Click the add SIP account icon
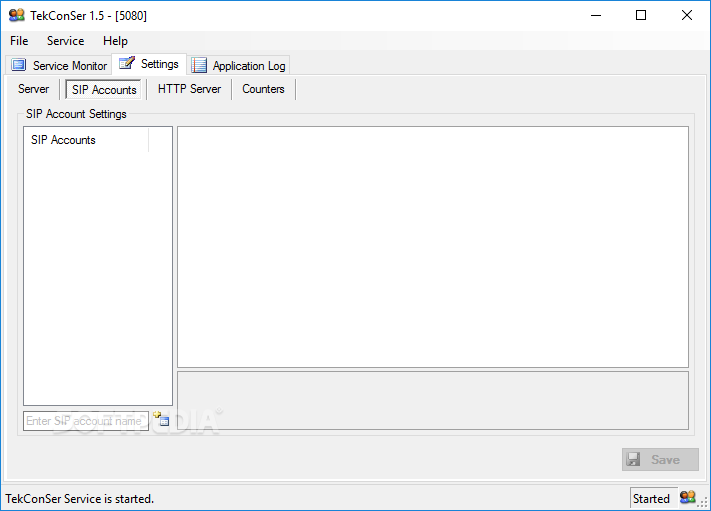The height and width of the screenshot is (511, 711). pos(161,419)
